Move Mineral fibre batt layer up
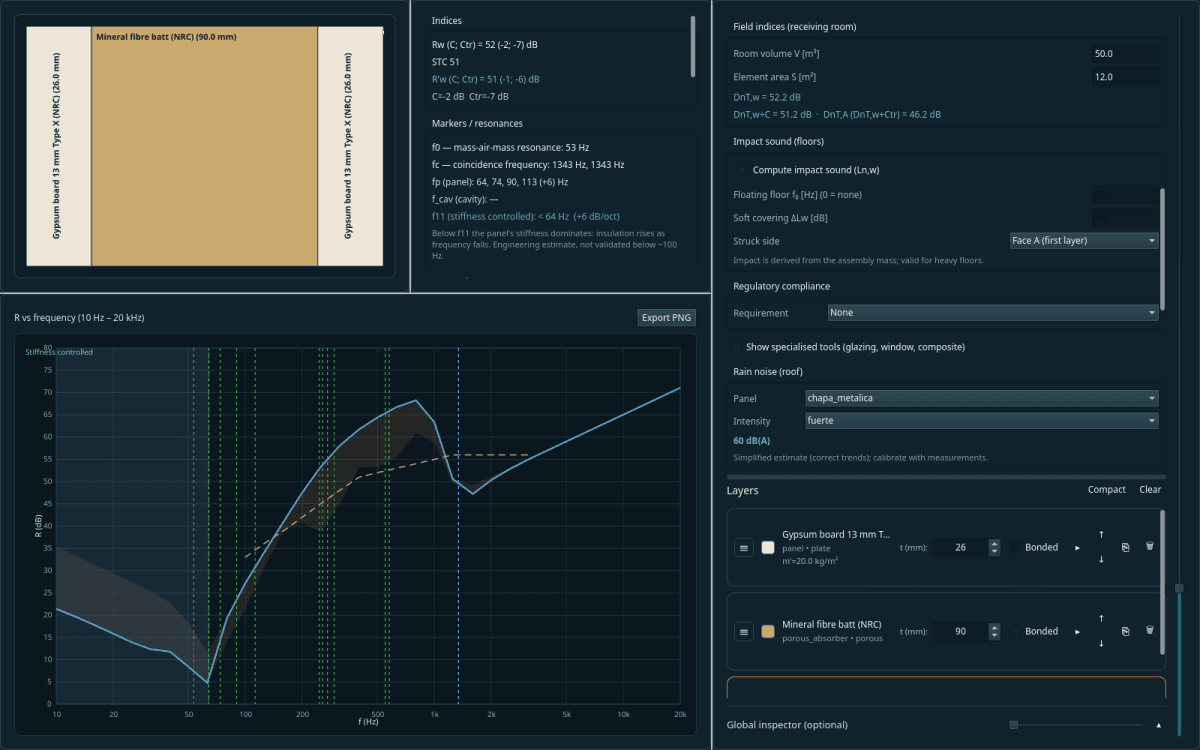Screen dimensions: 1200x750 1101,619
